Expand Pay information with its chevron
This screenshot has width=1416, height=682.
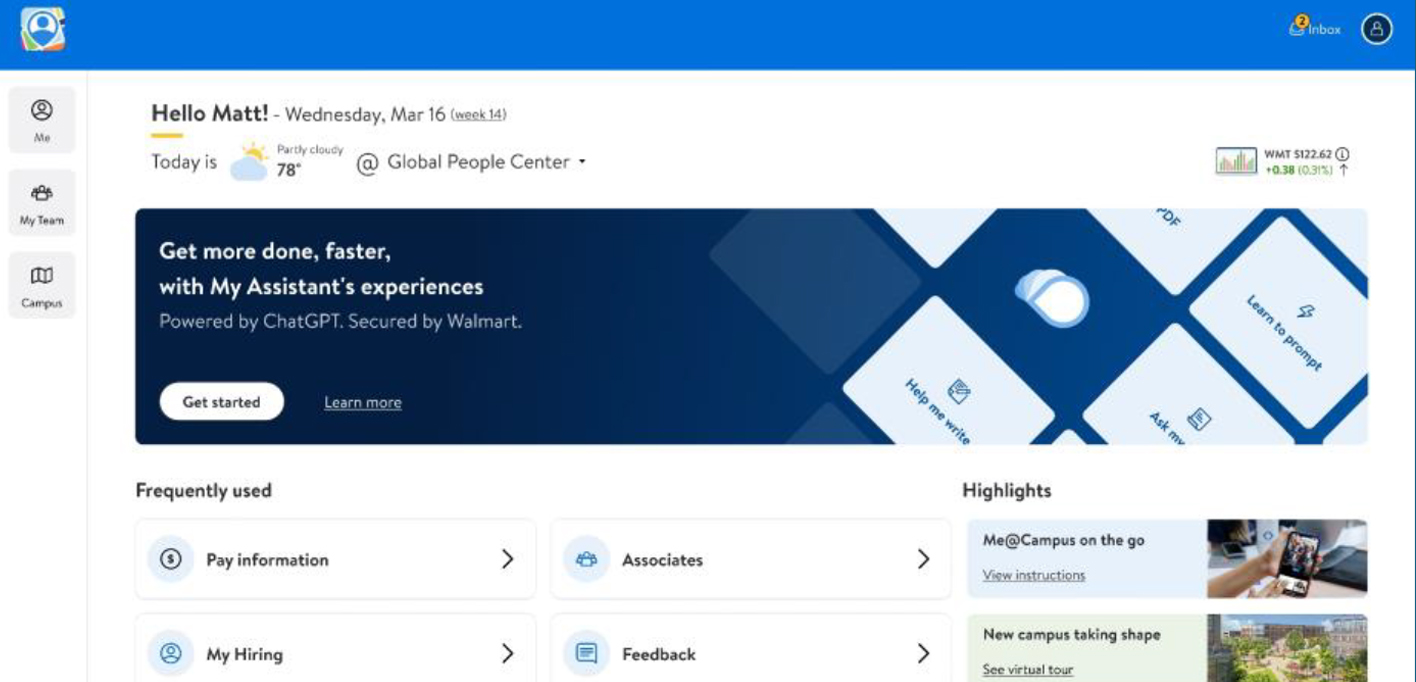pos(507,560)
